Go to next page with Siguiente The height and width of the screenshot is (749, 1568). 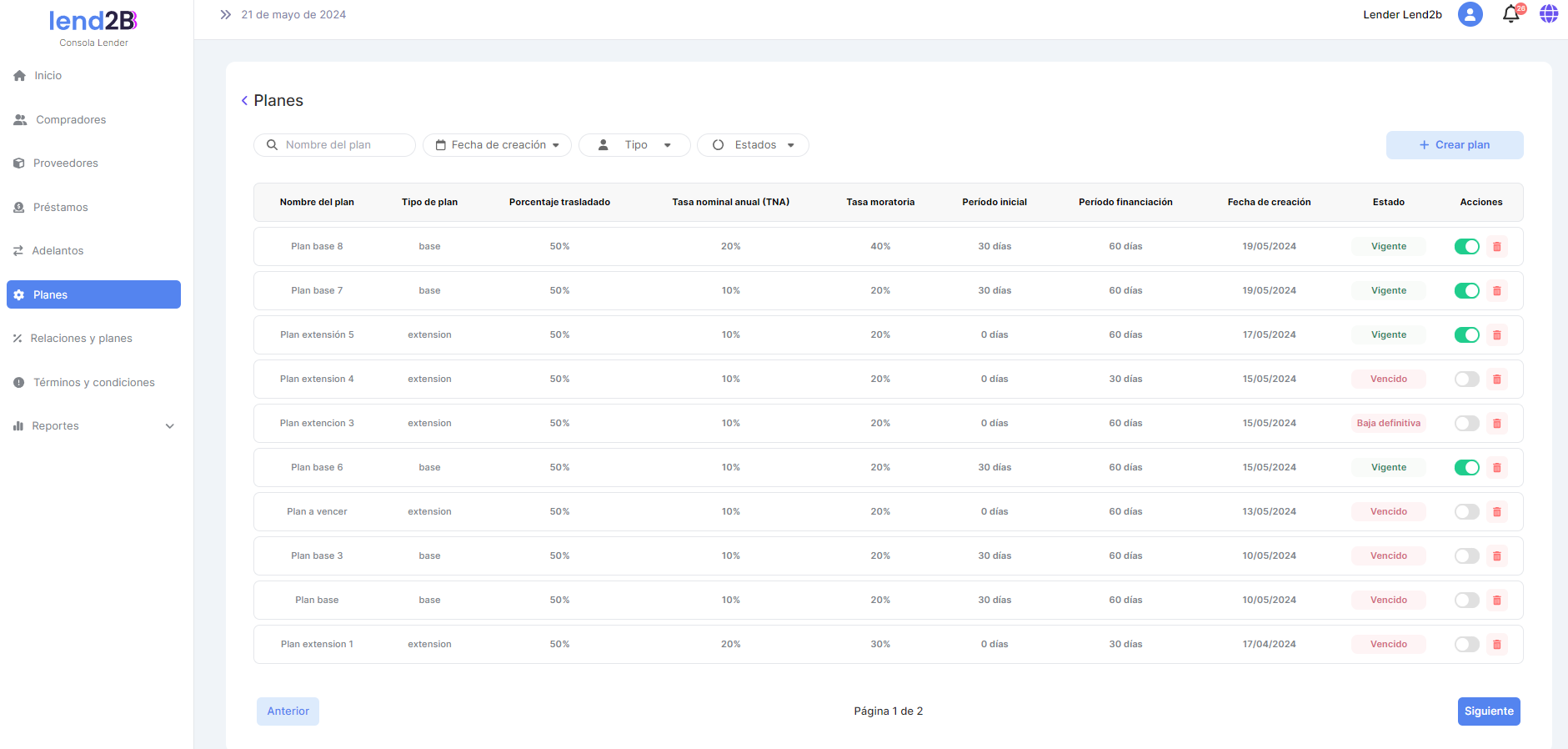coord(1488,711)
